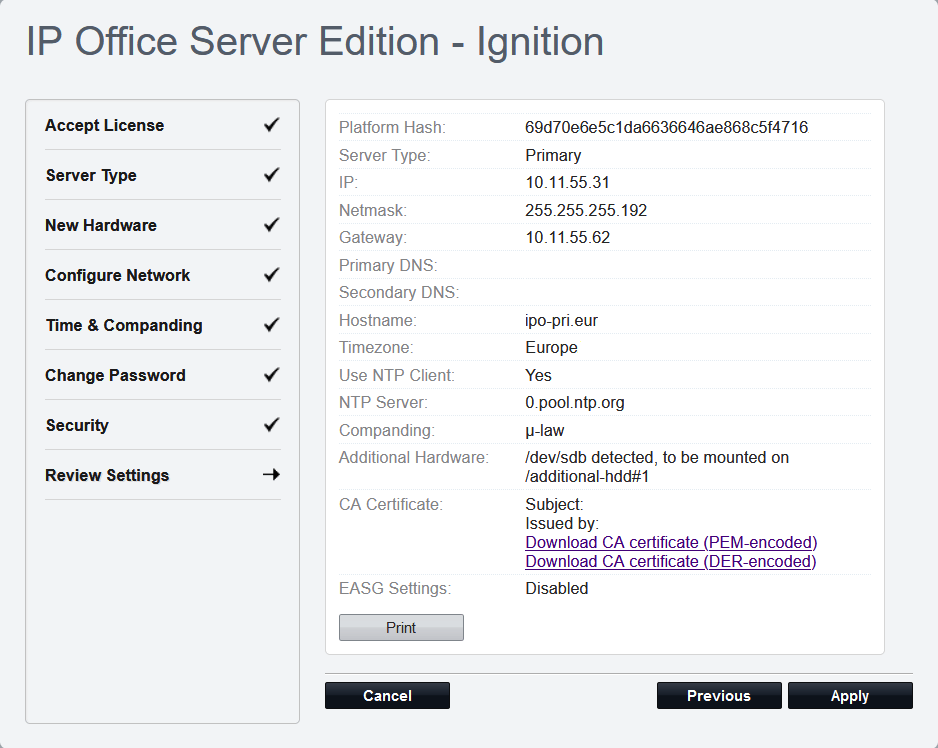
Task: Click the Platform Hash label
Action: click(392, 127)
